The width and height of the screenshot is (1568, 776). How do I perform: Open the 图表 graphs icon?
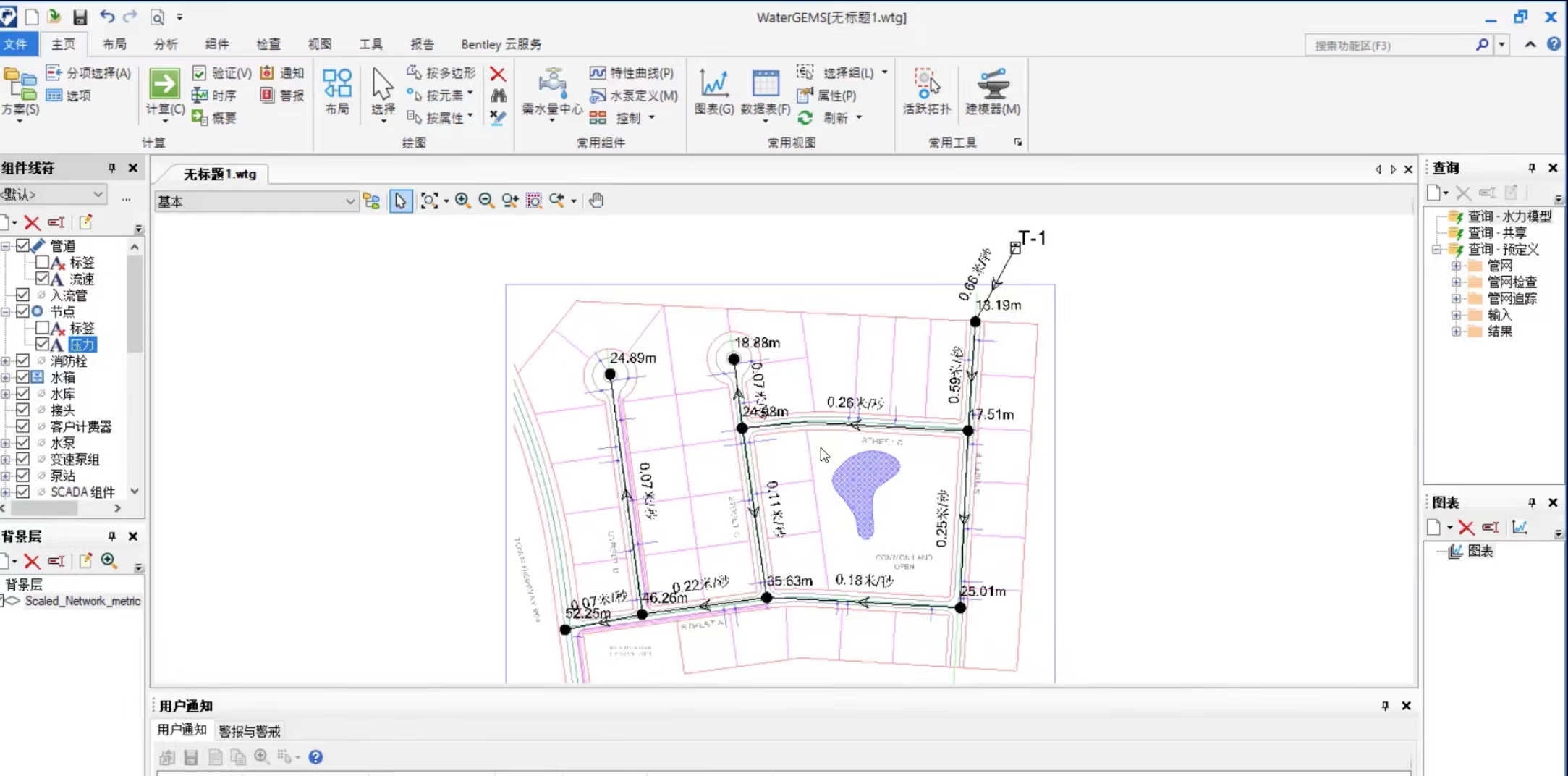pyautogui.click(x=714, y=84)
